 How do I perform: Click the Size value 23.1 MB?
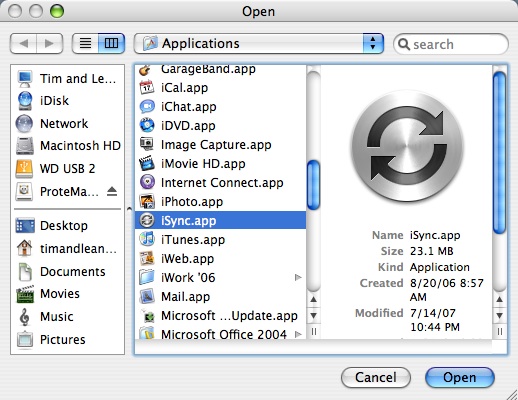coord(432,251)
